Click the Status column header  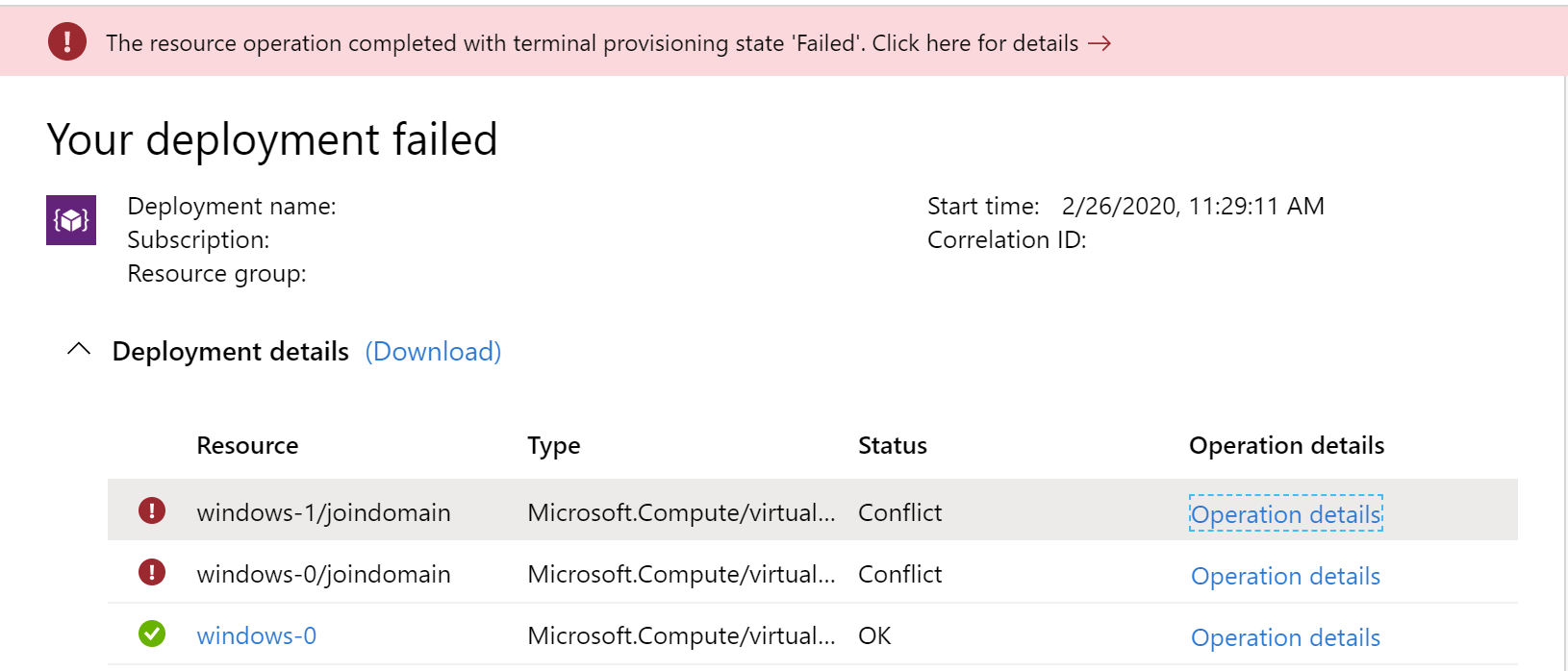coord(892,445)
